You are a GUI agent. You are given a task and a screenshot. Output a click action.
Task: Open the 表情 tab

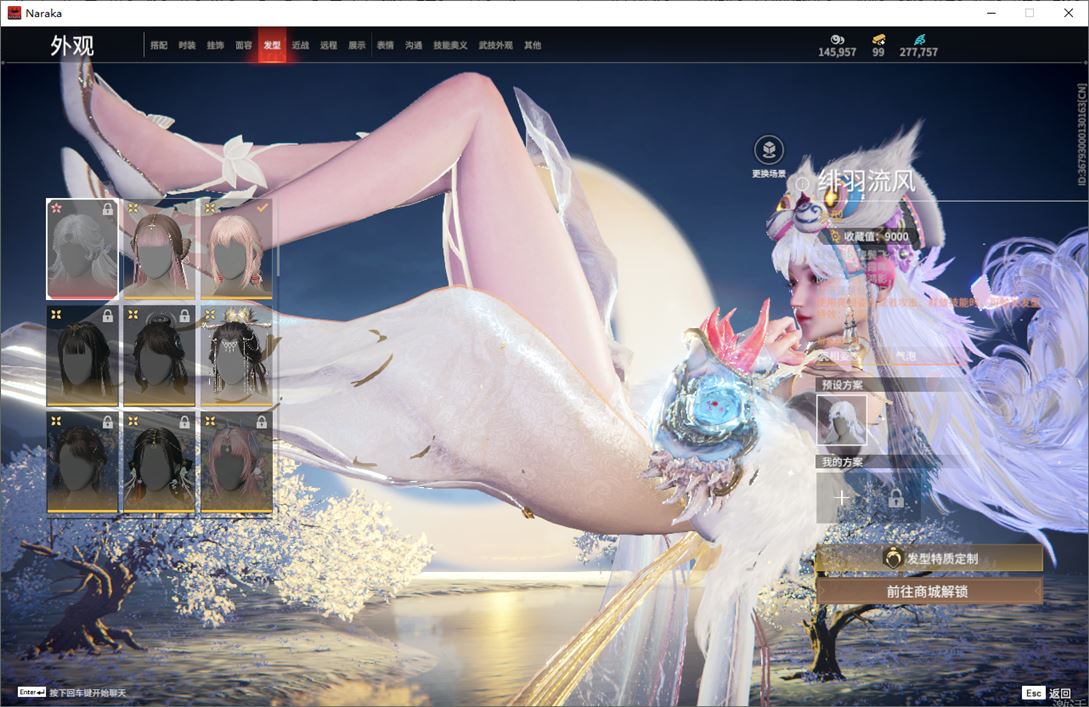tap(385, 45)
